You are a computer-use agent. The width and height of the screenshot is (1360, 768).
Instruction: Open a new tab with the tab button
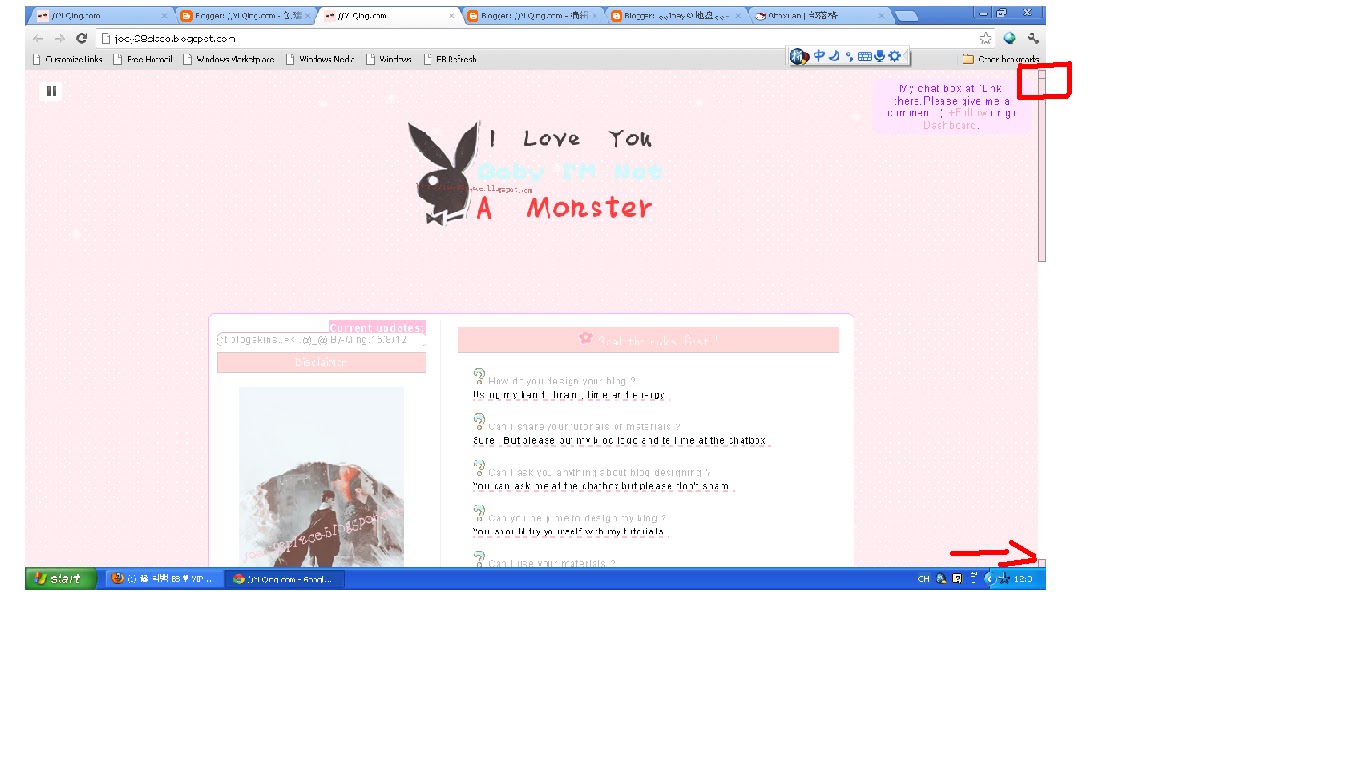pyautogui.click(x=906, y=16)
